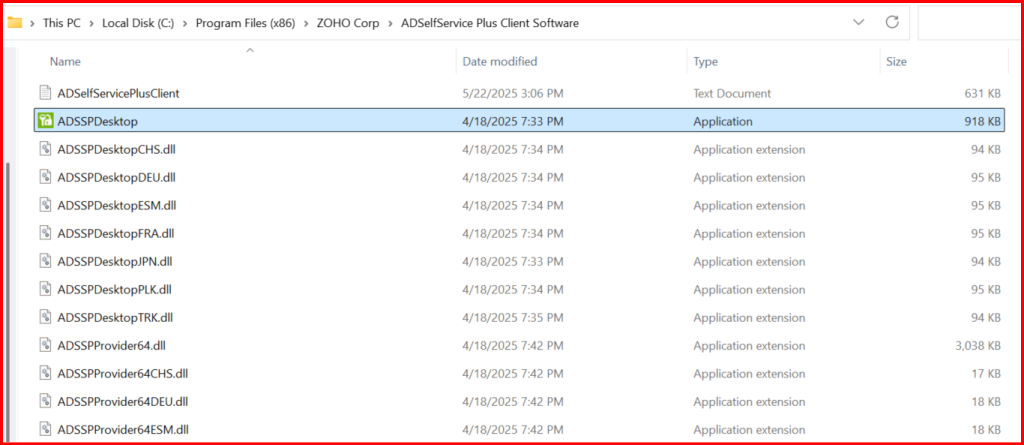1024x445 pixels.
Task: Click the left navigation pane scrollbar
Action: coord(9,300)
